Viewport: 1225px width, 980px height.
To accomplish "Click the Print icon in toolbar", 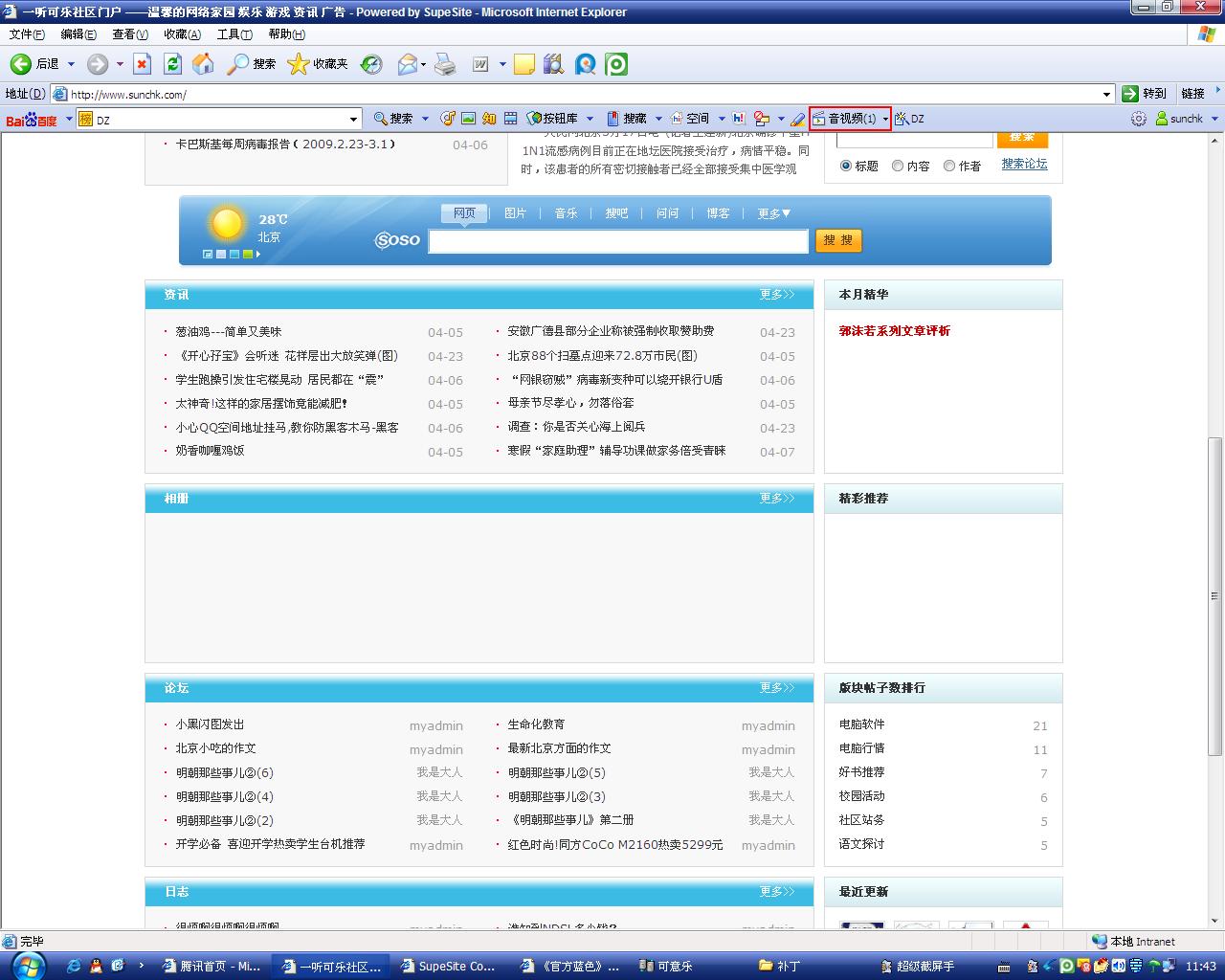I will 445,64.
